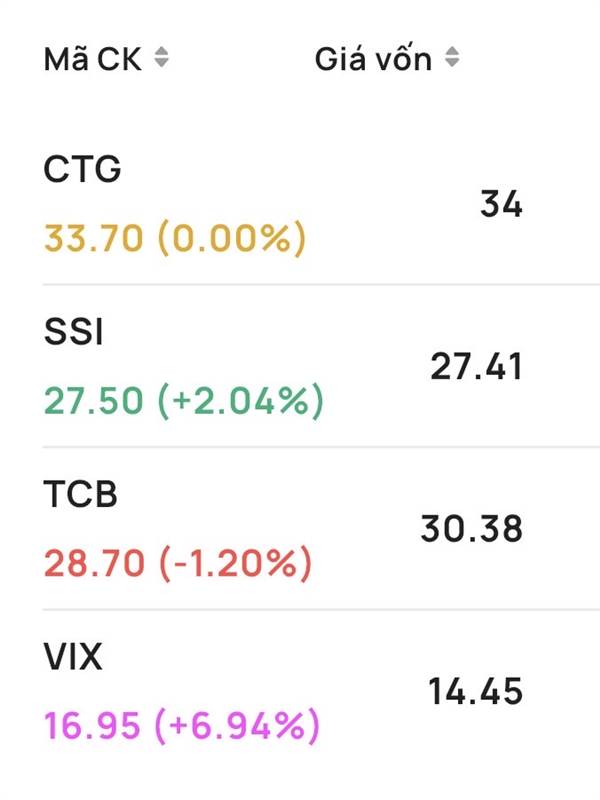This screenshot has width=600, height=800.
Task: Click the SSI ticker symbol
Action: pyautogui.click(x=73, y=332)
